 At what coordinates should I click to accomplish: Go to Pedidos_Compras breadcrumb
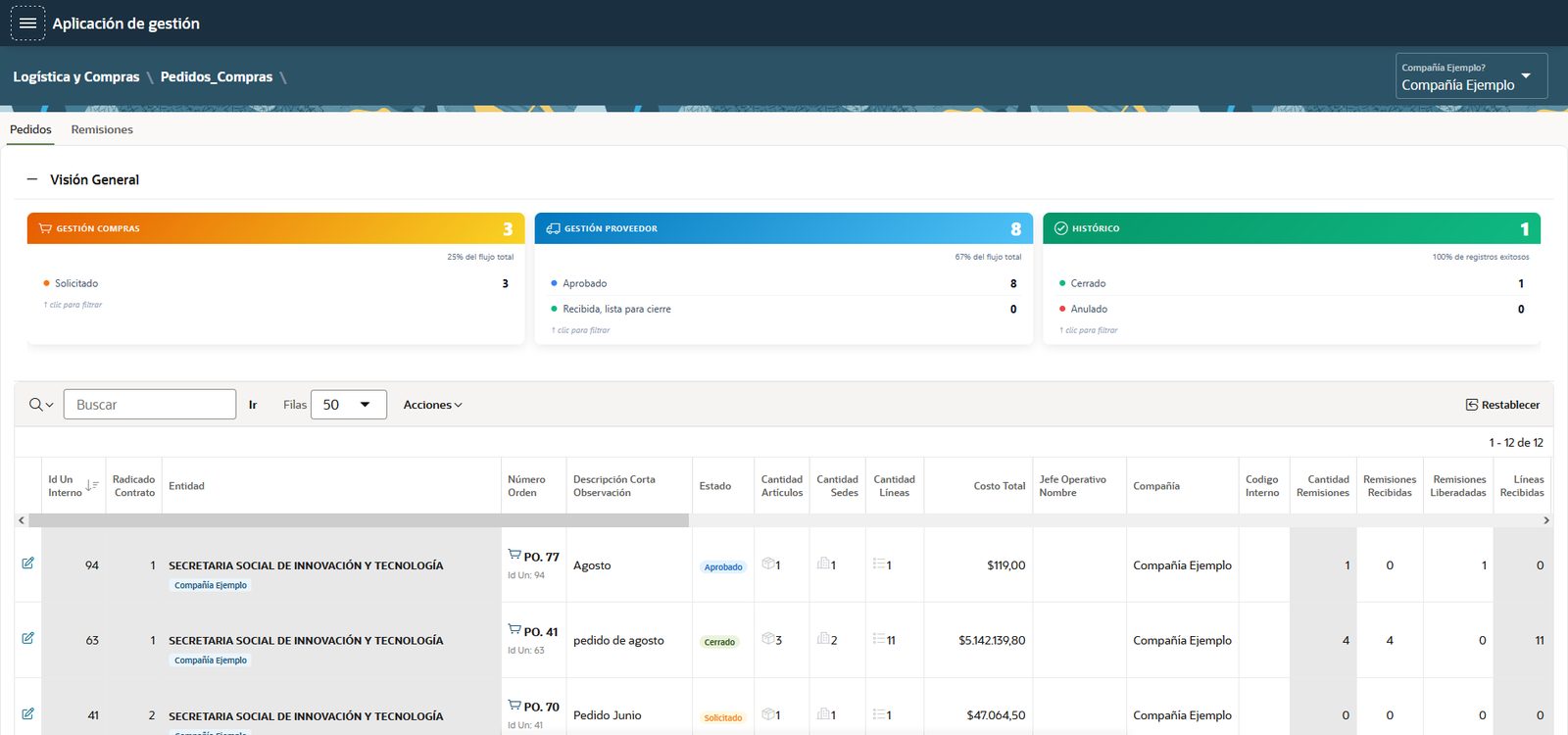(x=217, y=76)
